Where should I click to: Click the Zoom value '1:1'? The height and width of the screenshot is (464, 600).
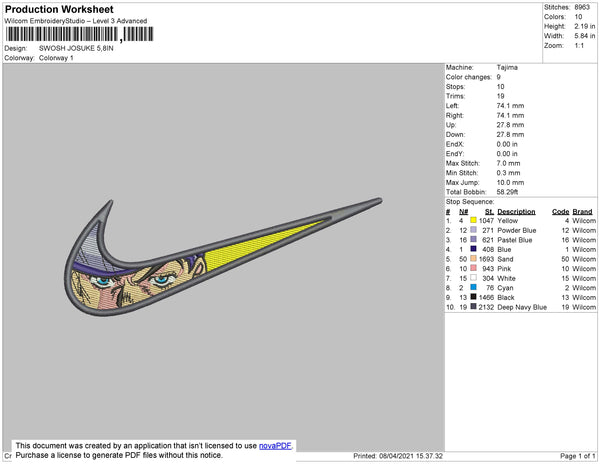[x=579, y=46]
